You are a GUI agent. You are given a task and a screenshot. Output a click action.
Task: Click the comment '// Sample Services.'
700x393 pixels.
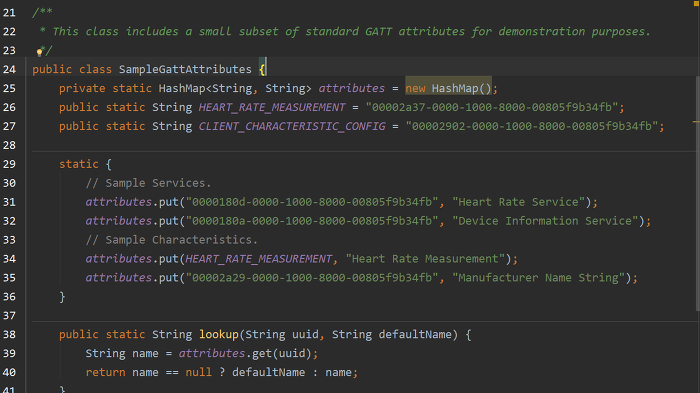pyautogui.click(x=148, y=183)
